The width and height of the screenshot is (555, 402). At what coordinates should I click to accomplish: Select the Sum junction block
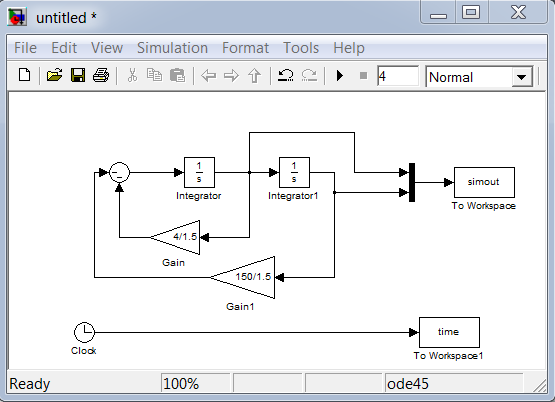[x=120, y=172]
